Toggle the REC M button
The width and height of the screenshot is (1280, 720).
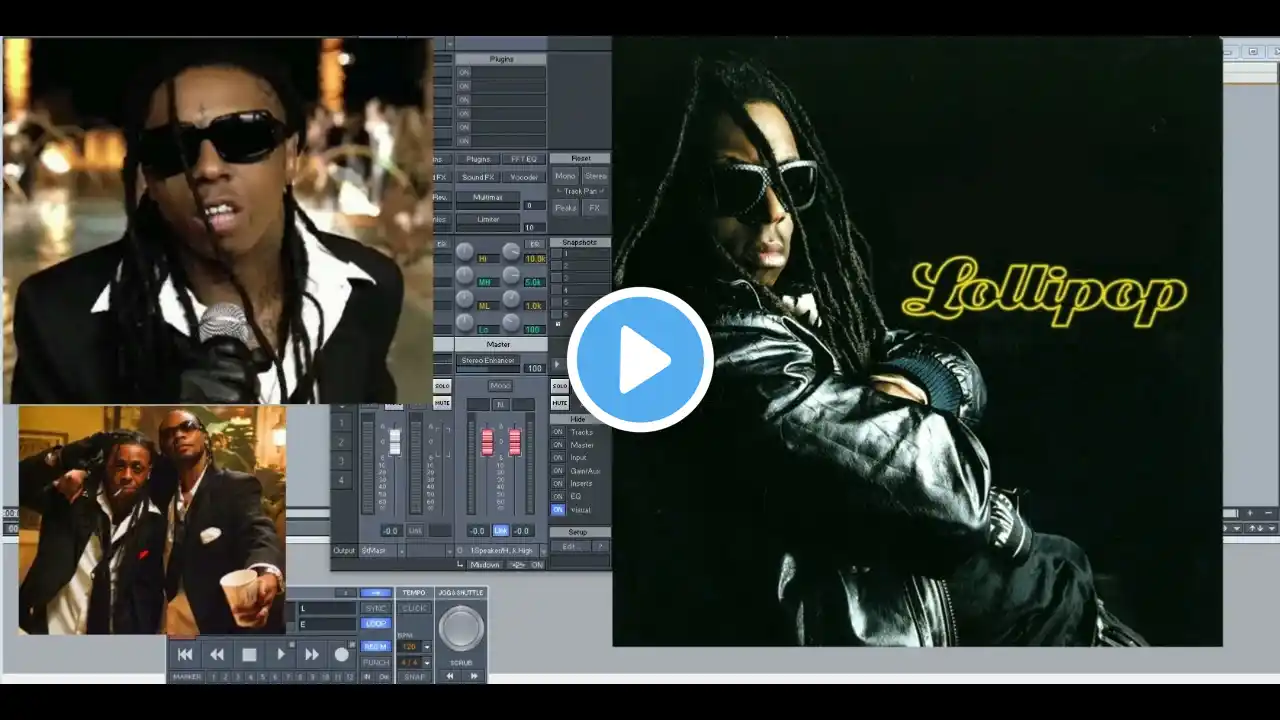(x=376, y=647)
